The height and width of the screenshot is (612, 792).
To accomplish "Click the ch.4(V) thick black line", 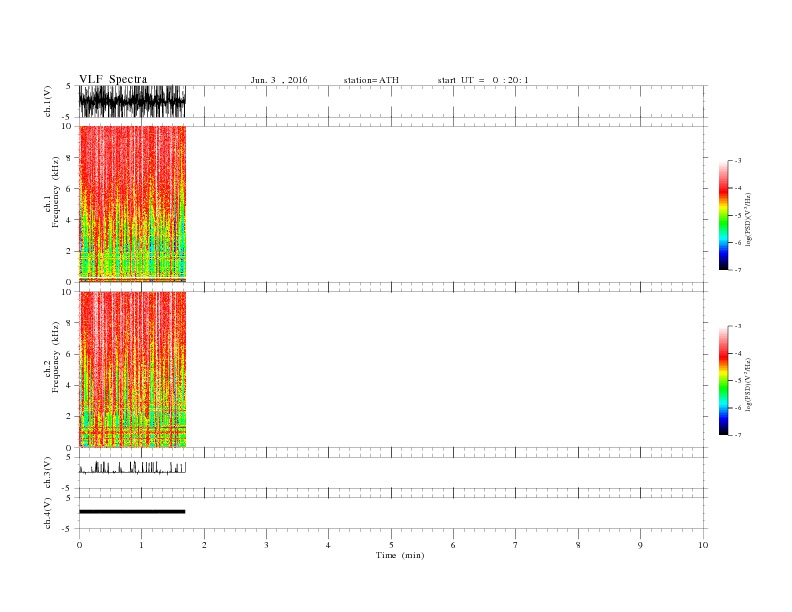I will 132,512.
